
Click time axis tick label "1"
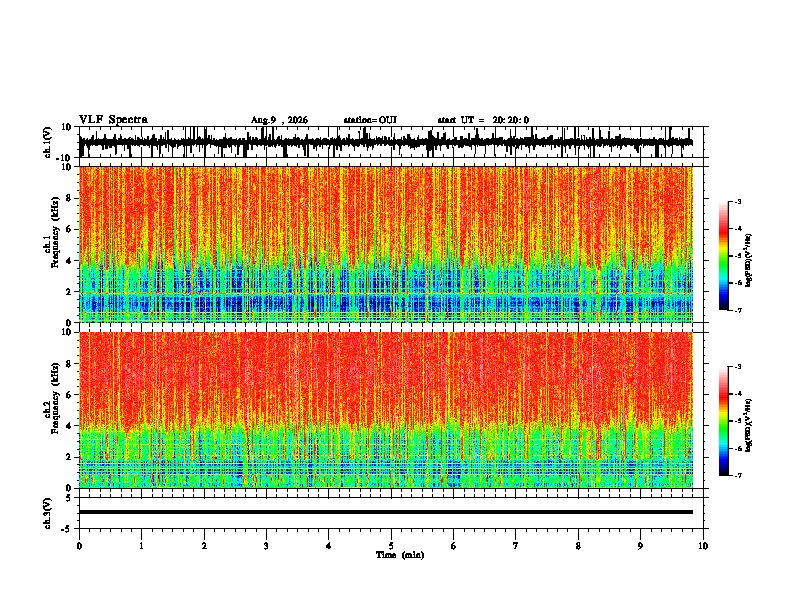click(x=141, y=546)
